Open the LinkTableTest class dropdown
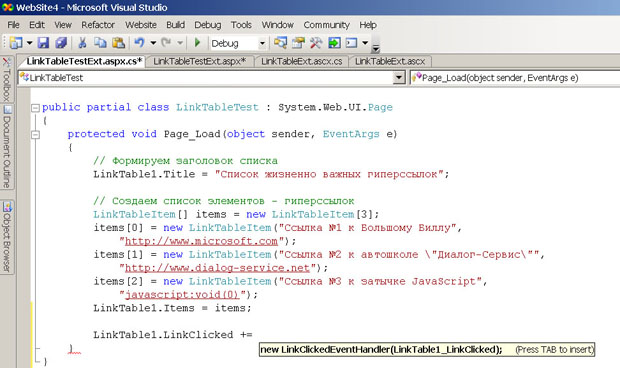 [x=399, y=77]
